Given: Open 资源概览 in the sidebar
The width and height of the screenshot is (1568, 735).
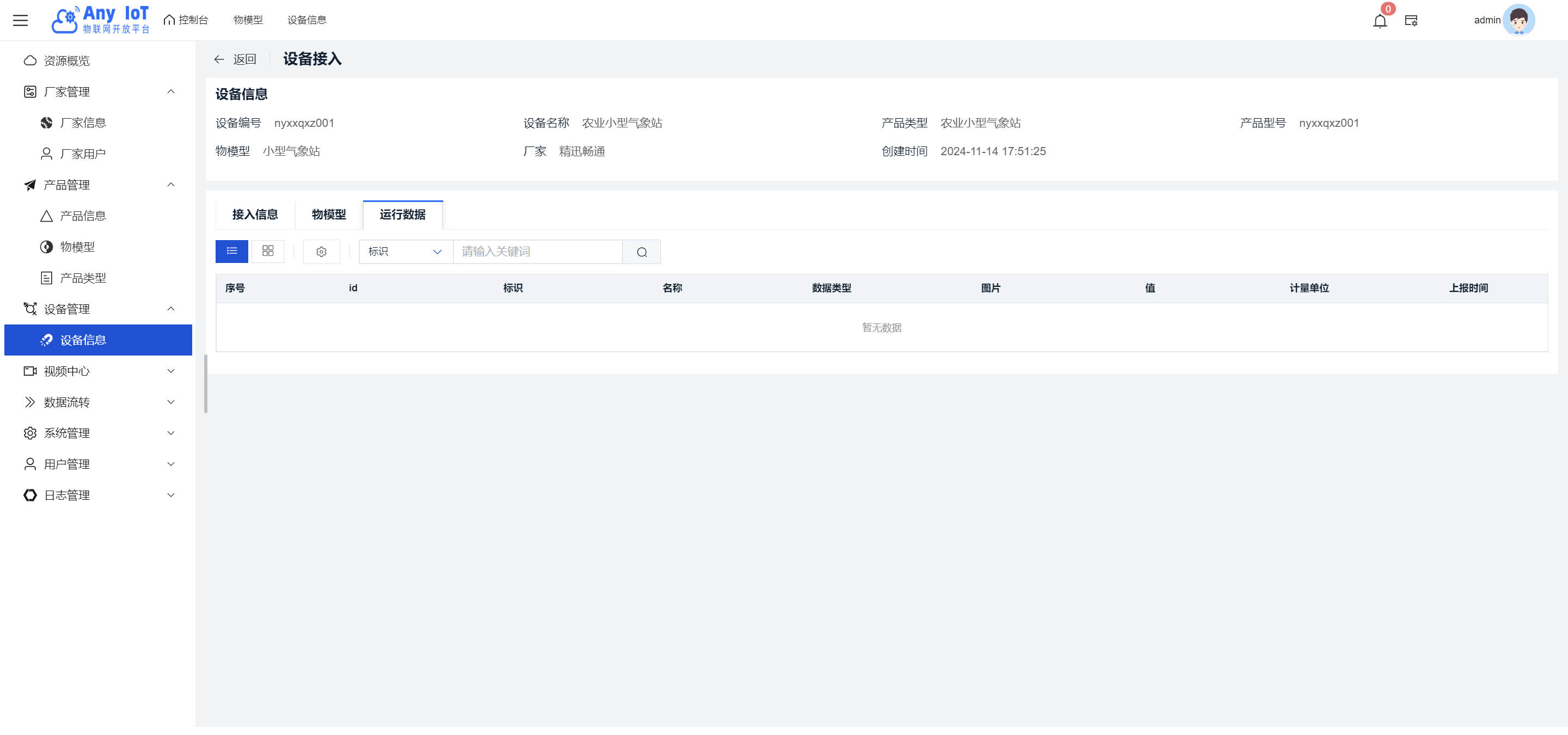Looking at the screenshot, I should [66, 61].
